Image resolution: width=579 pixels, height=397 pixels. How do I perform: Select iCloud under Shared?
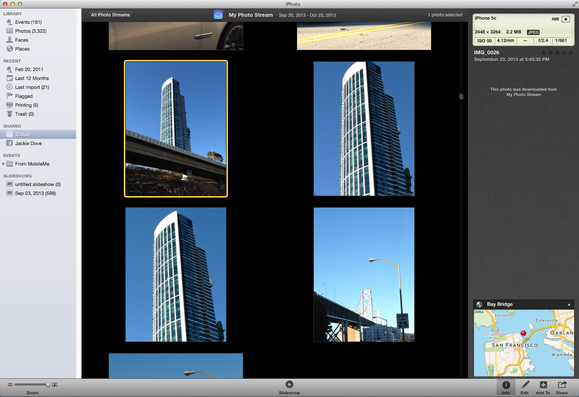point(38,134)
